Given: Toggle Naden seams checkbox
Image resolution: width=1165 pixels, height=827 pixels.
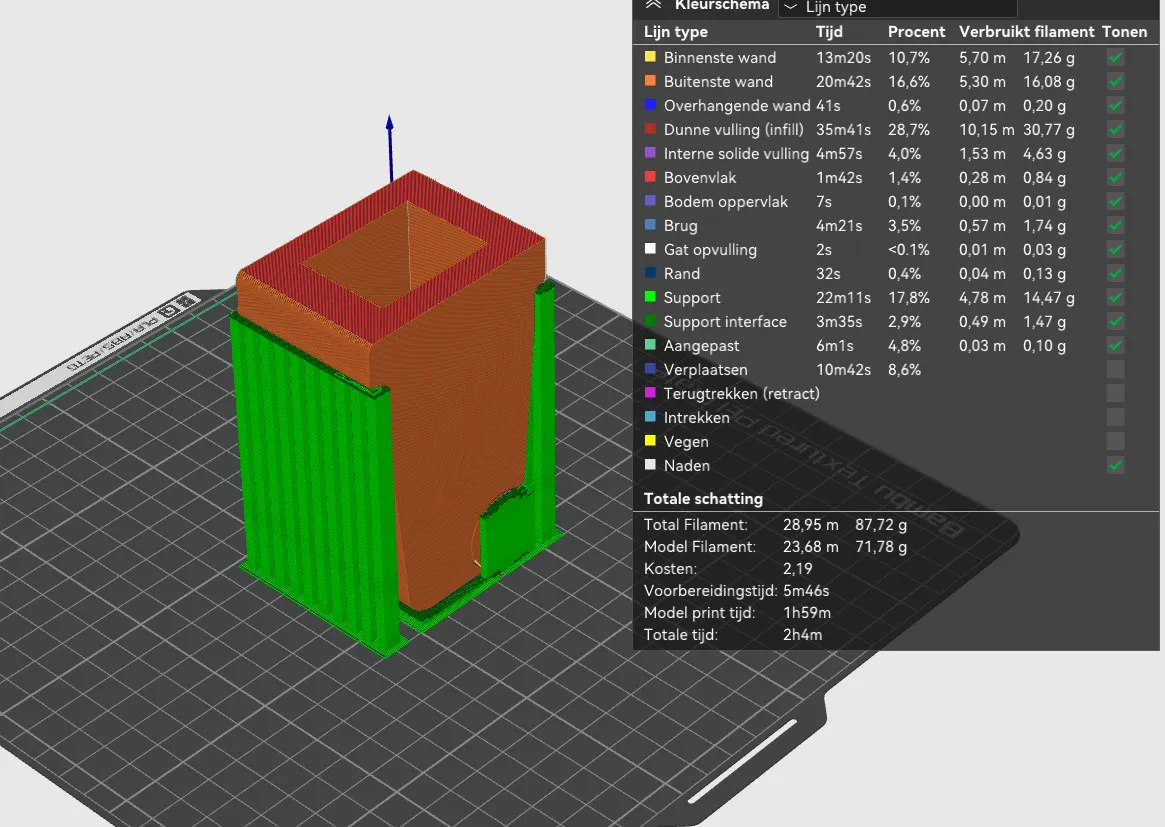Looking at the screenshot, I should [1114, 466].
